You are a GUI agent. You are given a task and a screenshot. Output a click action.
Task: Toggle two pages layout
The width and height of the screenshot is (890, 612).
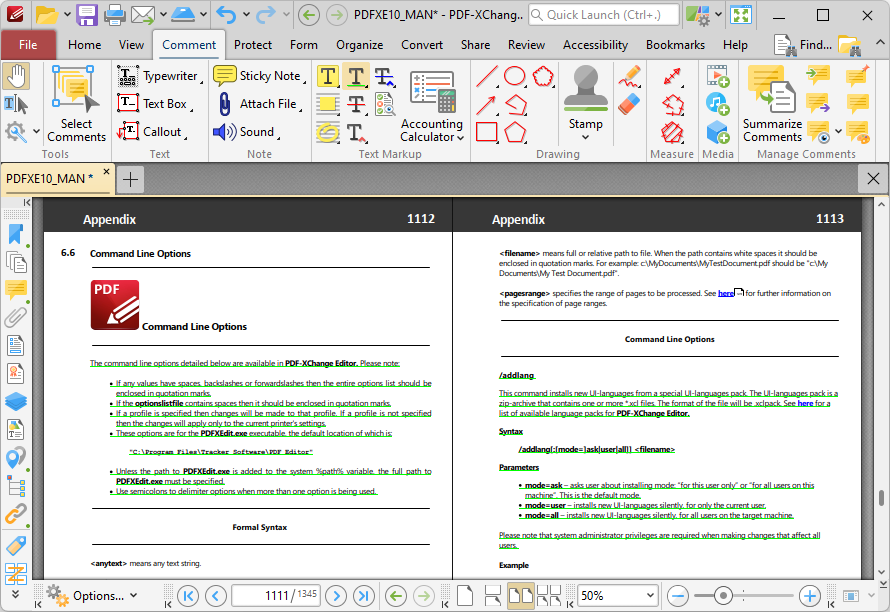click(520, 596)
